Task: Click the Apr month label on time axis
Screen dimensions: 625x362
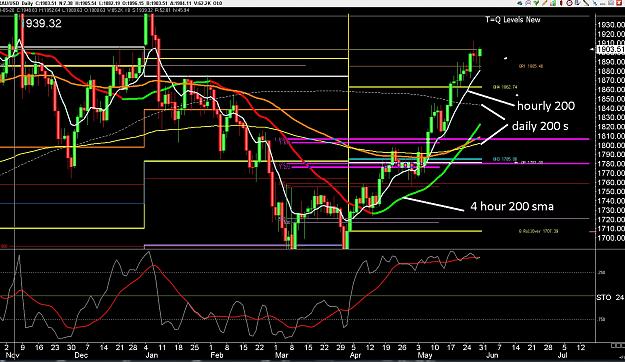Action: 355,355
